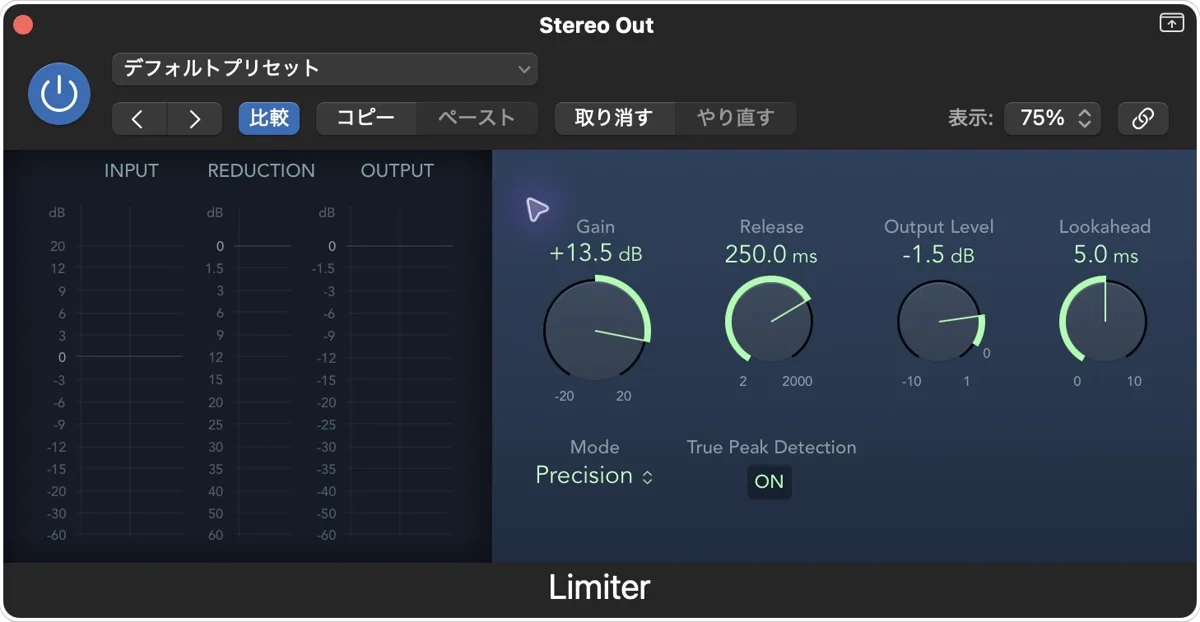
Task: Click the Gain knob
Action: (597, 330)
